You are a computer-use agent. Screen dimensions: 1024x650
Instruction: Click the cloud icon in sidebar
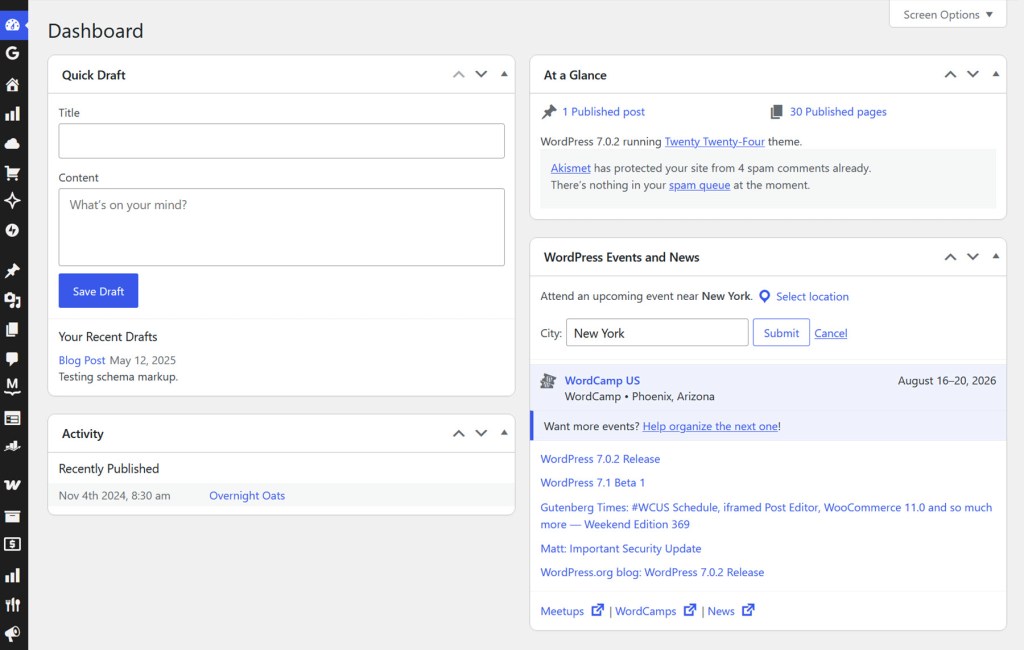[x=12, y=144]
